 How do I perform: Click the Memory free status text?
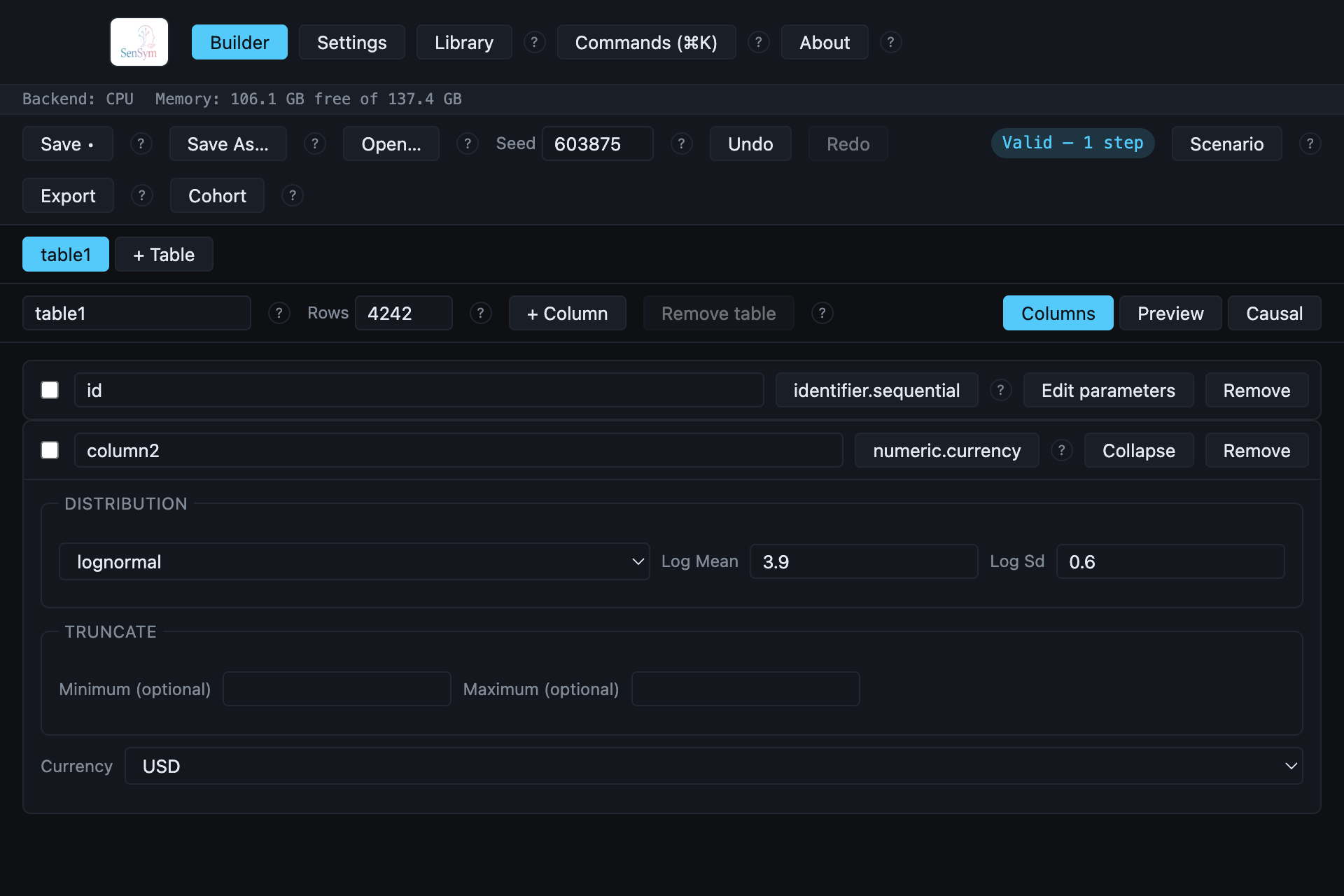308,99
